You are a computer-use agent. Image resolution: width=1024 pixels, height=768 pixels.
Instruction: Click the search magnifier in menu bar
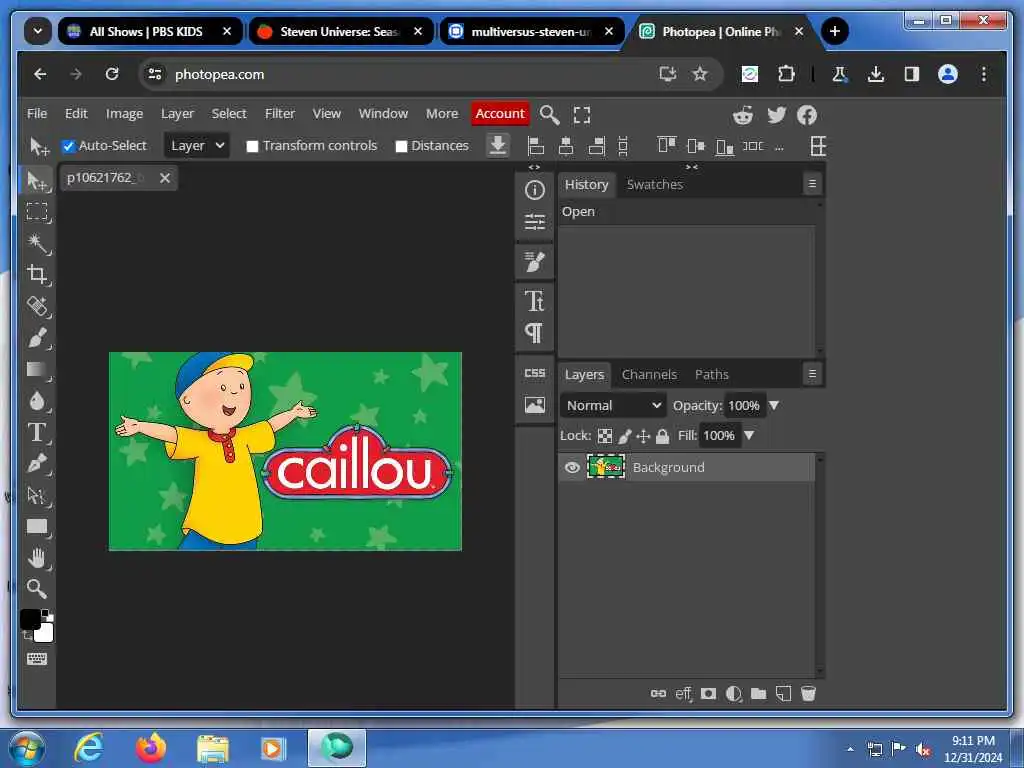coord(549,115)
